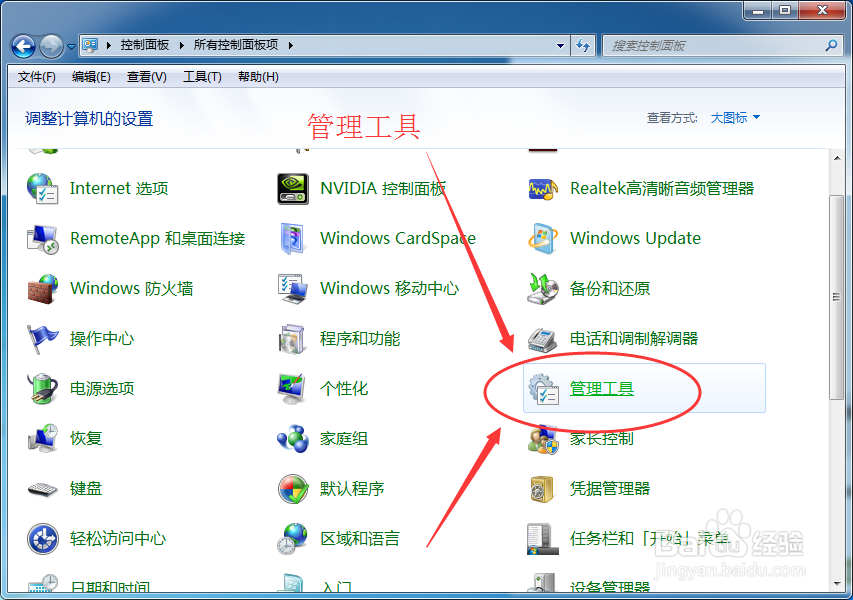The width and height of the screenshot is (853, 600).
Task: Open the Windows 移动中心 icon
Action: coord(293,289)
